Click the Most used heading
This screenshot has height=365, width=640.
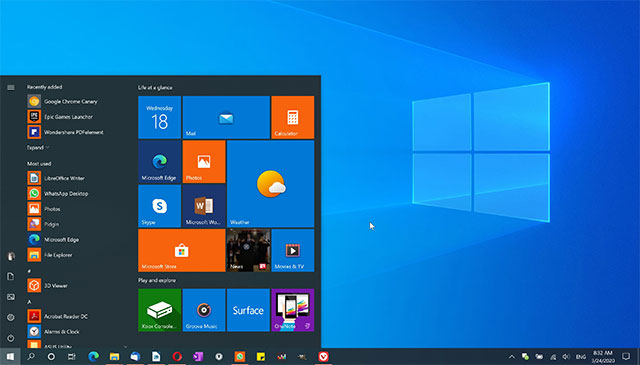tap(39, 164)
